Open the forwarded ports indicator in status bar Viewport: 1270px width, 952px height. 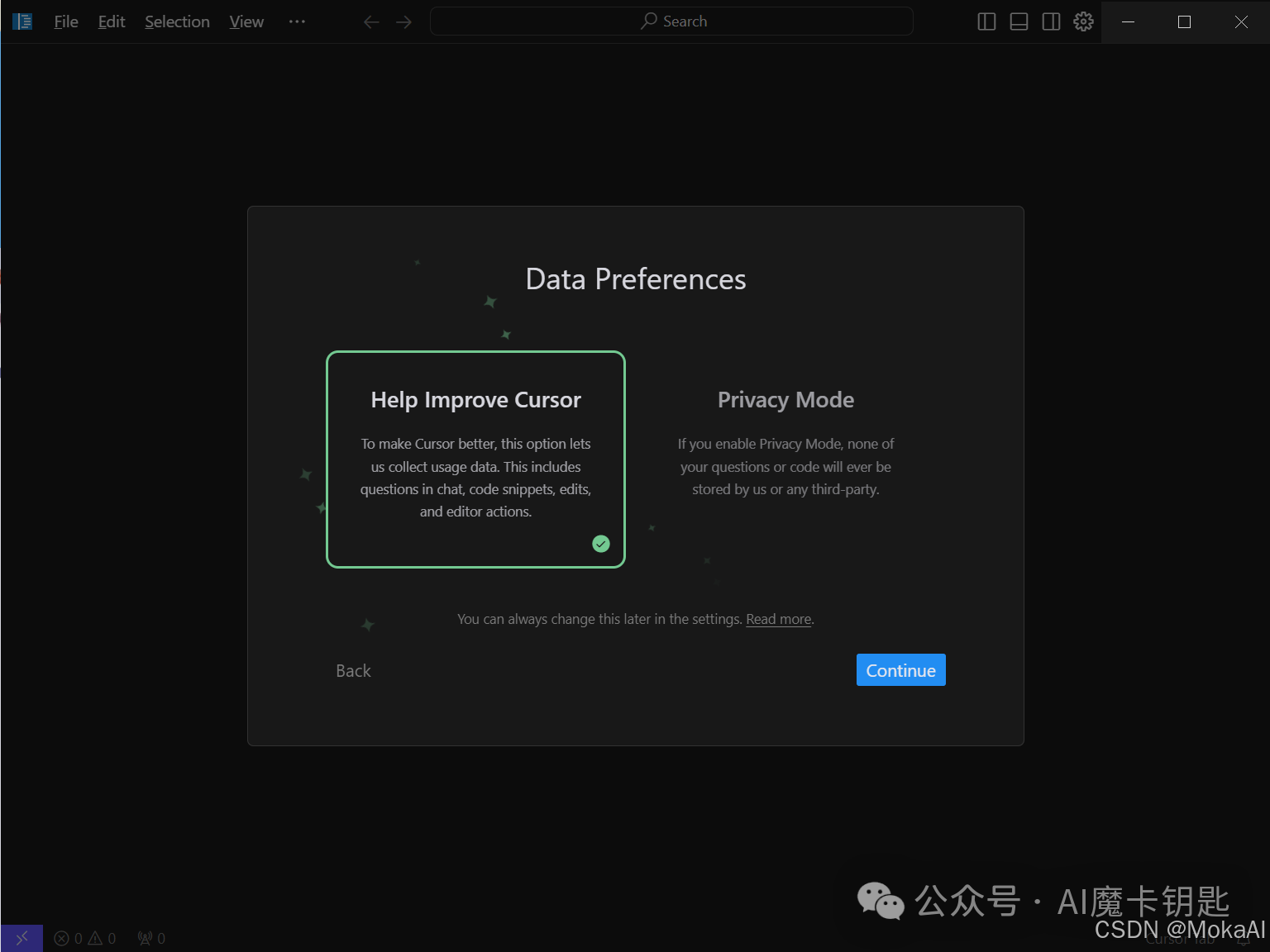(x=151, y=939)
